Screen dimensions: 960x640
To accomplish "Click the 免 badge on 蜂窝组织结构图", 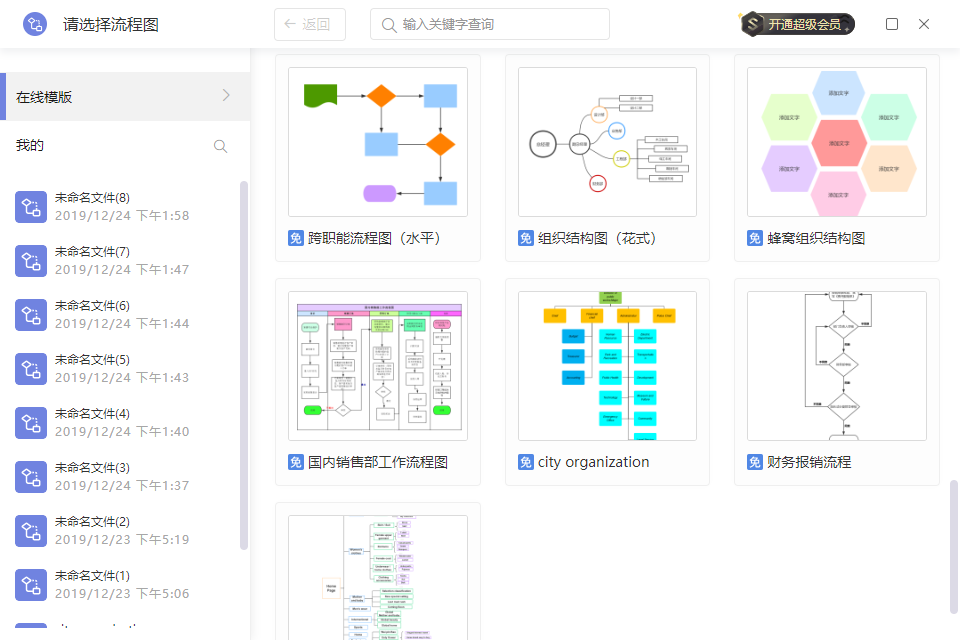I will 755,238.
